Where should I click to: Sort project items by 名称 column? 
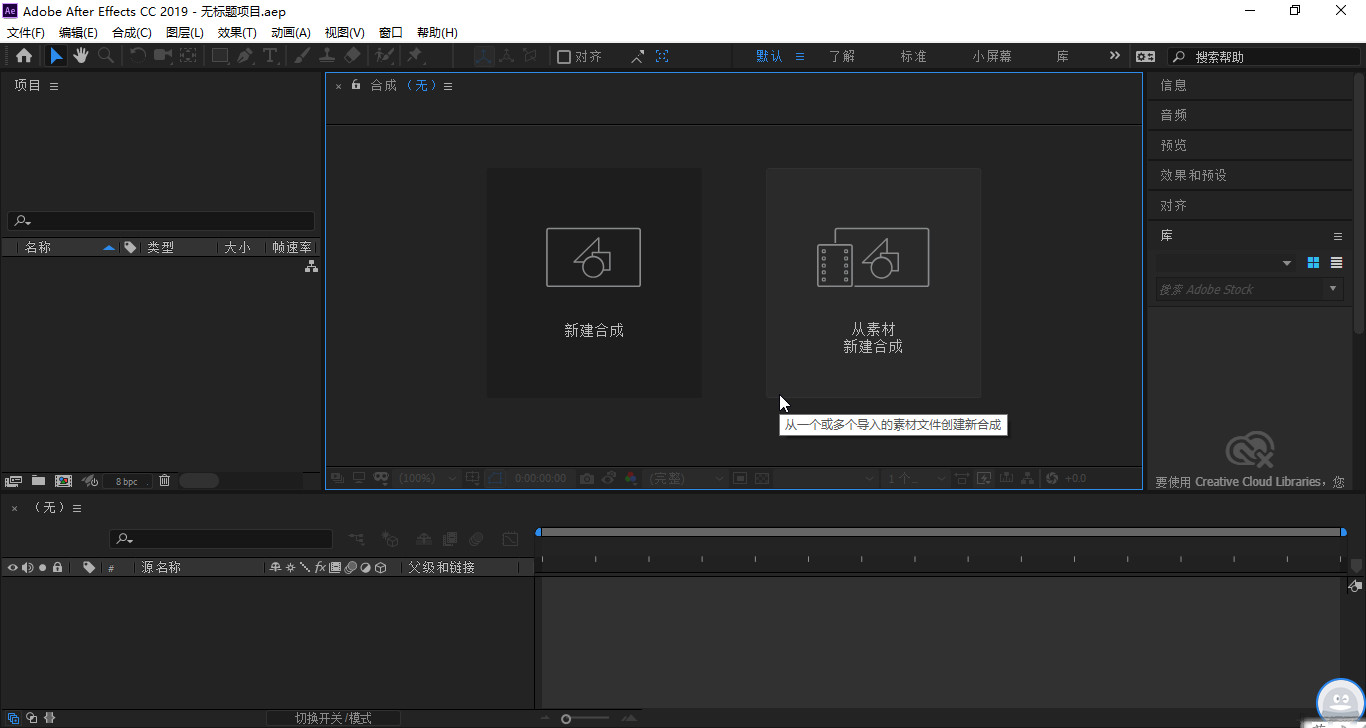click(x=38, y=247)
